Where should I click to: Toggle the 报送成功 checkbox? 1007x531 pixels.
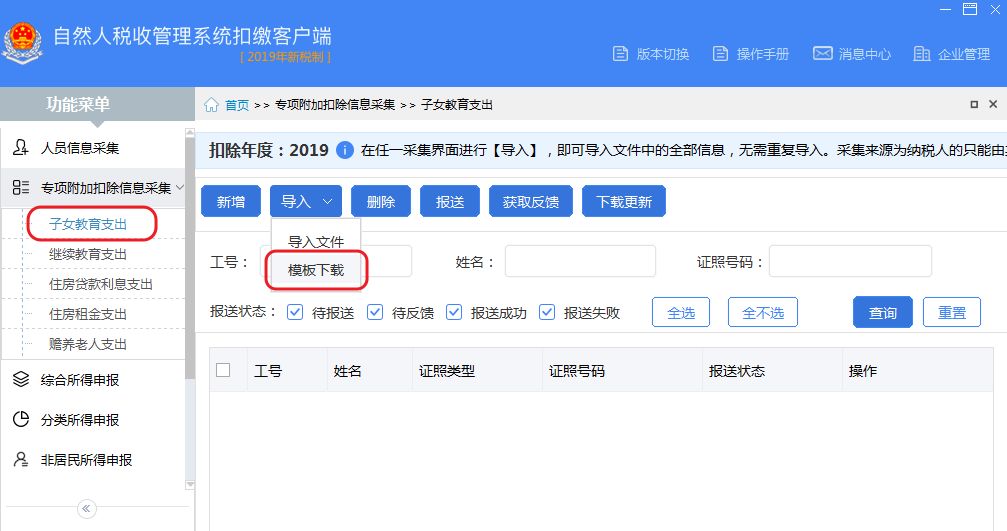click(454, 312)
